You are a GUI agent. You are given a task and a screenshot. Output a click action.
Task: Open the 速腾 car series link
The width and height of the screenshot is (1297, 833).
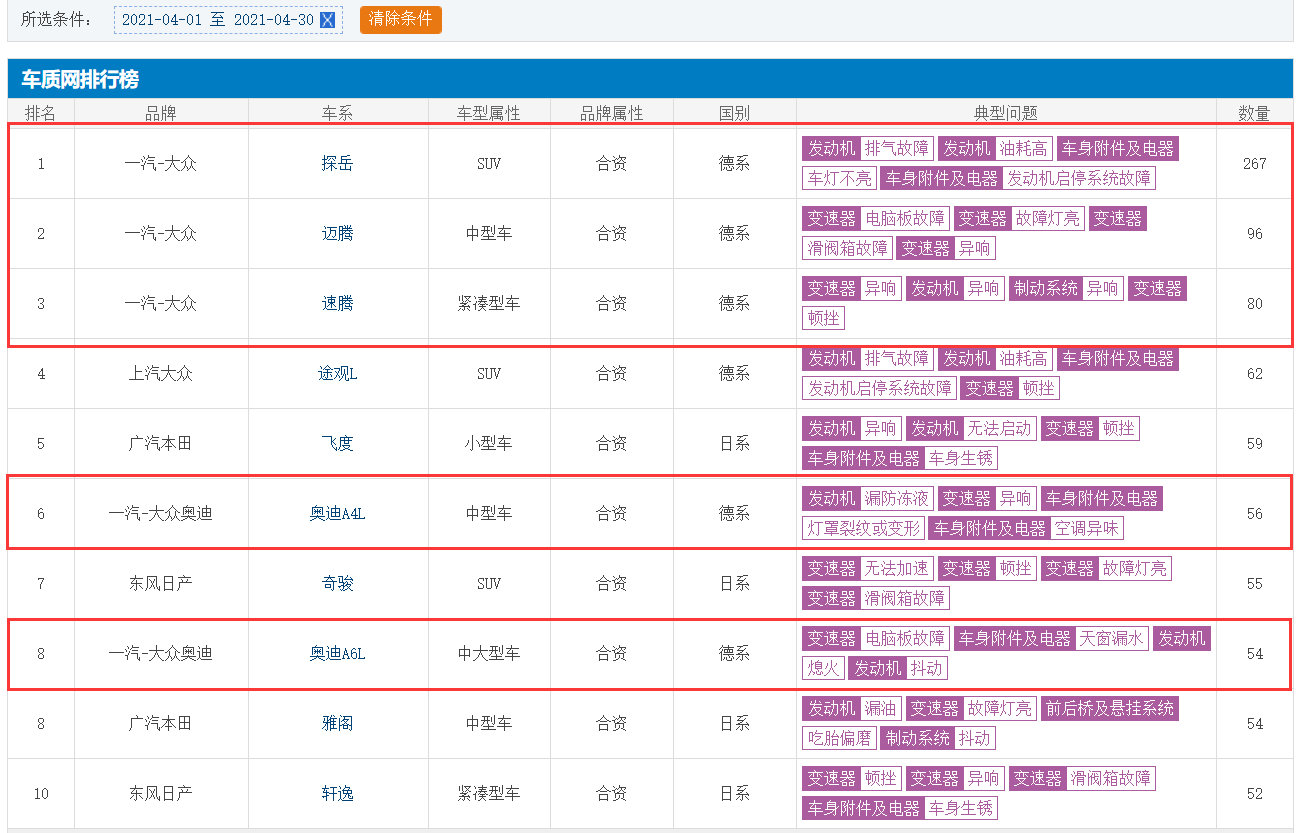coord(338,304)
